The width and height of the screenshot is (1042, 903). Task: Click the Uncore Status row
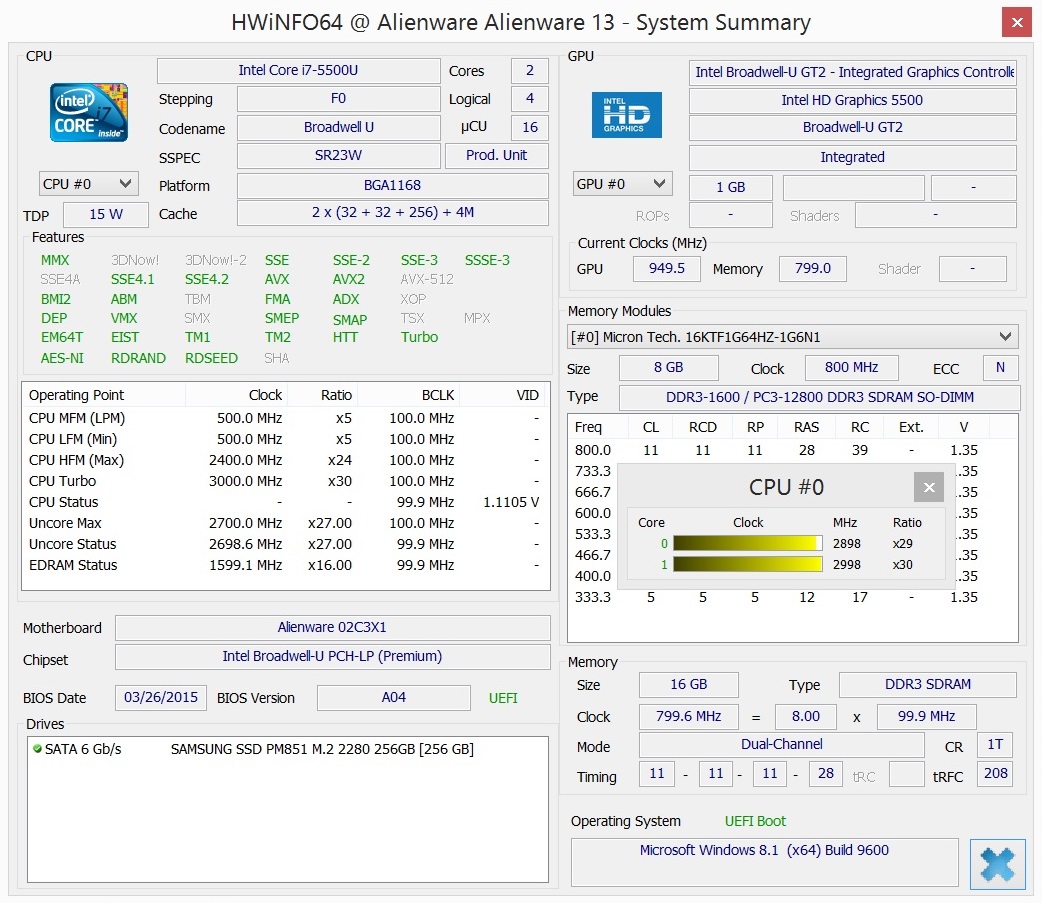pyautogui.click(x=286, y=544)
